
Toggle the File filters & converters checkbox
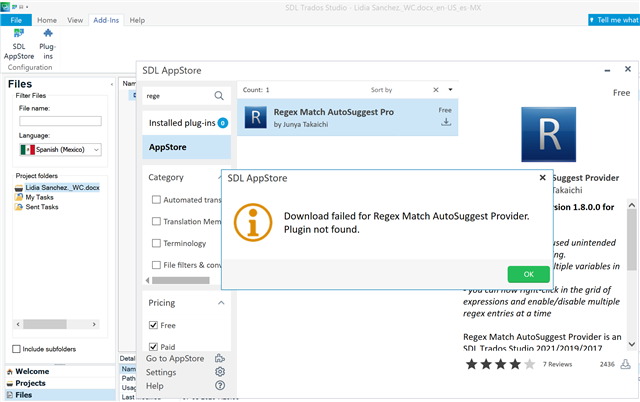156,265
